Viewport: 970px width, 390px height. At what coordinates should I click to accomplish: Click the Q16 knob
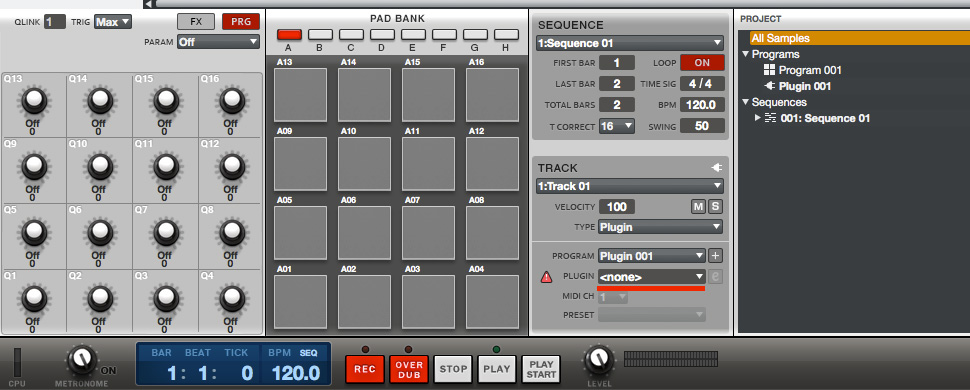[x=231, y=100]
